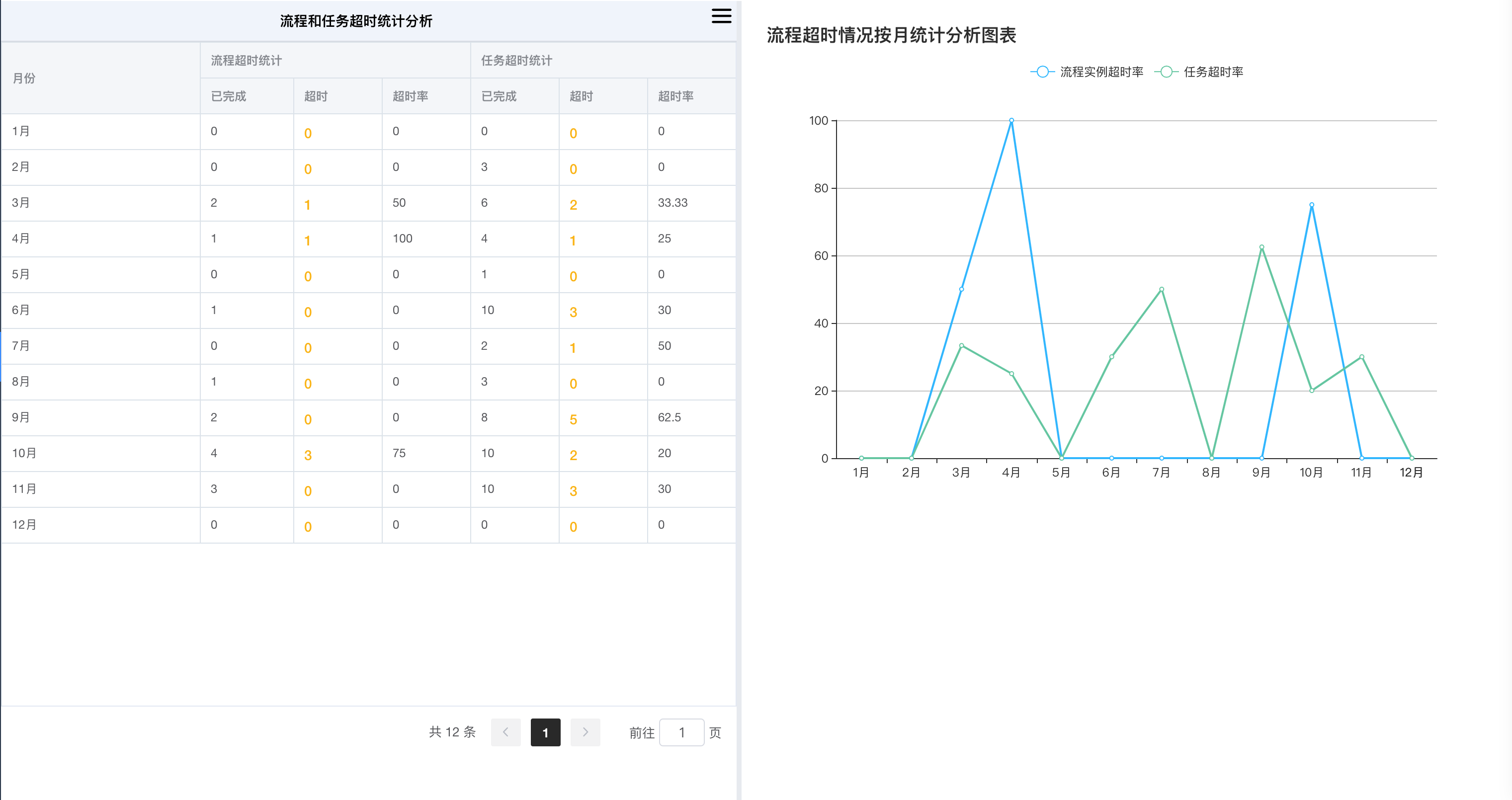
Task: Open 4月 process timeout count 1
Action: tap(307, 240)
